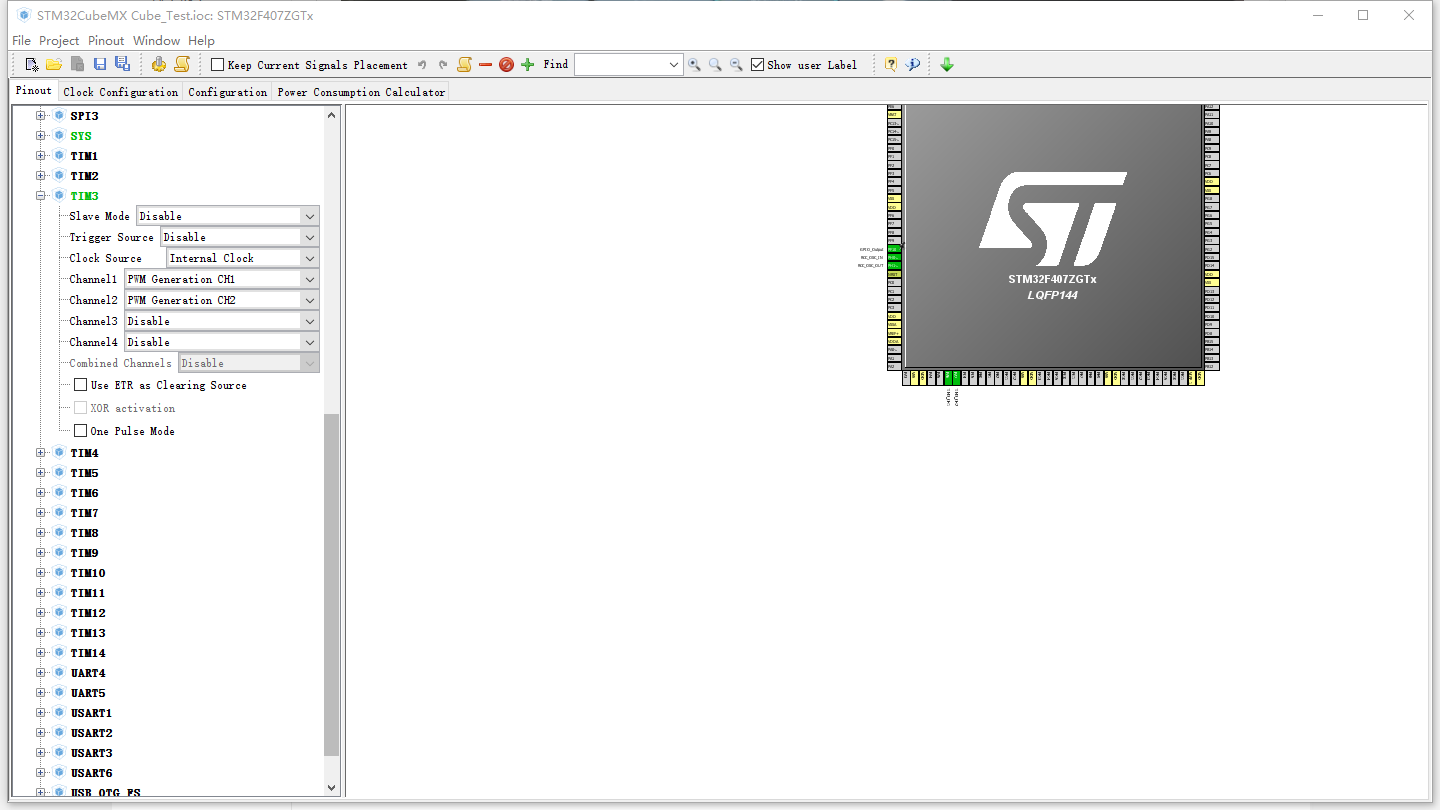Click the undo arrow in the toolbar
Screen dimensions: 1440x810
coord(422,64)
